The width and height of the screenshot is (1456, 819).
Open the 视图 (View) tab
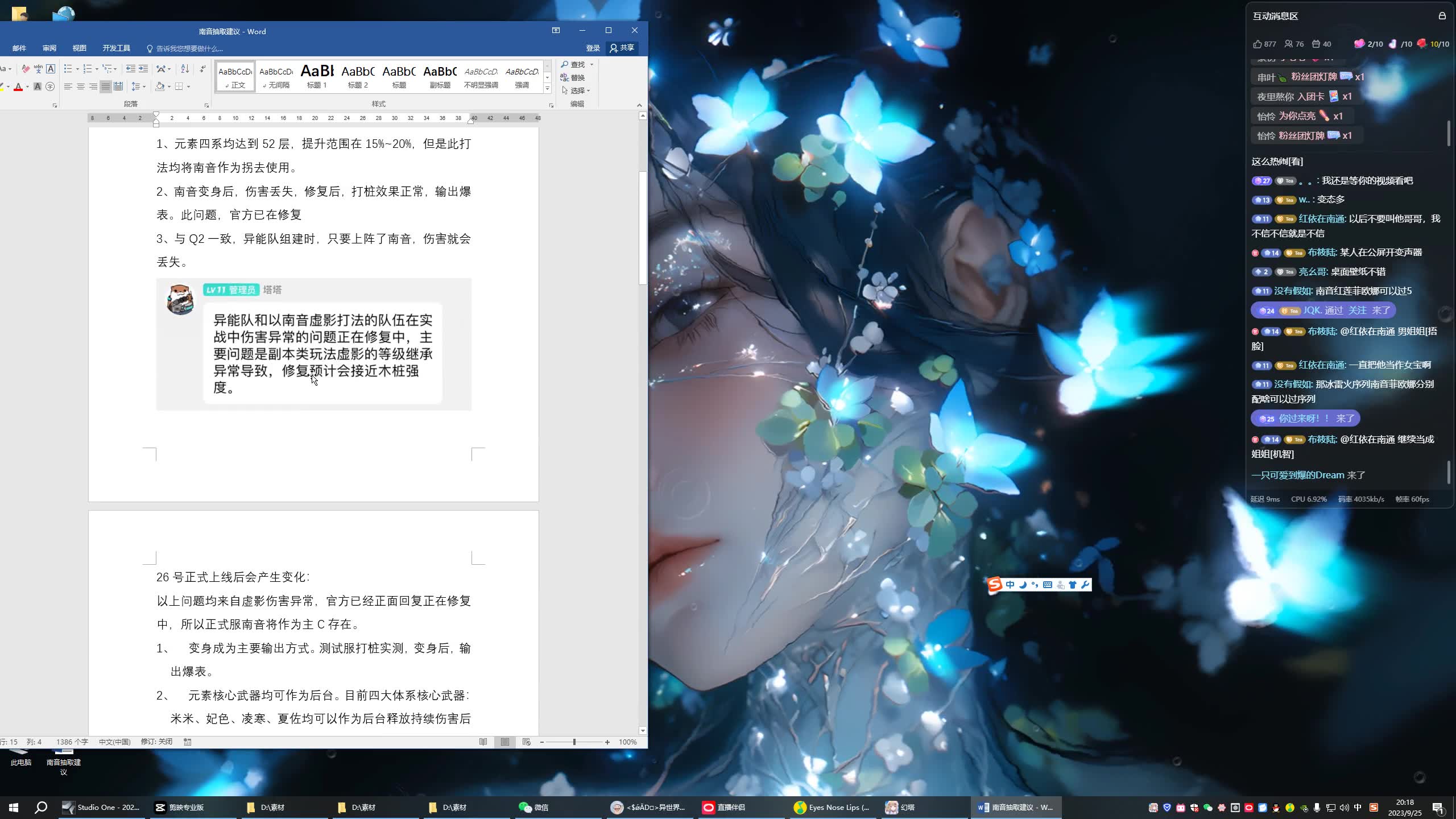(80, 48)
